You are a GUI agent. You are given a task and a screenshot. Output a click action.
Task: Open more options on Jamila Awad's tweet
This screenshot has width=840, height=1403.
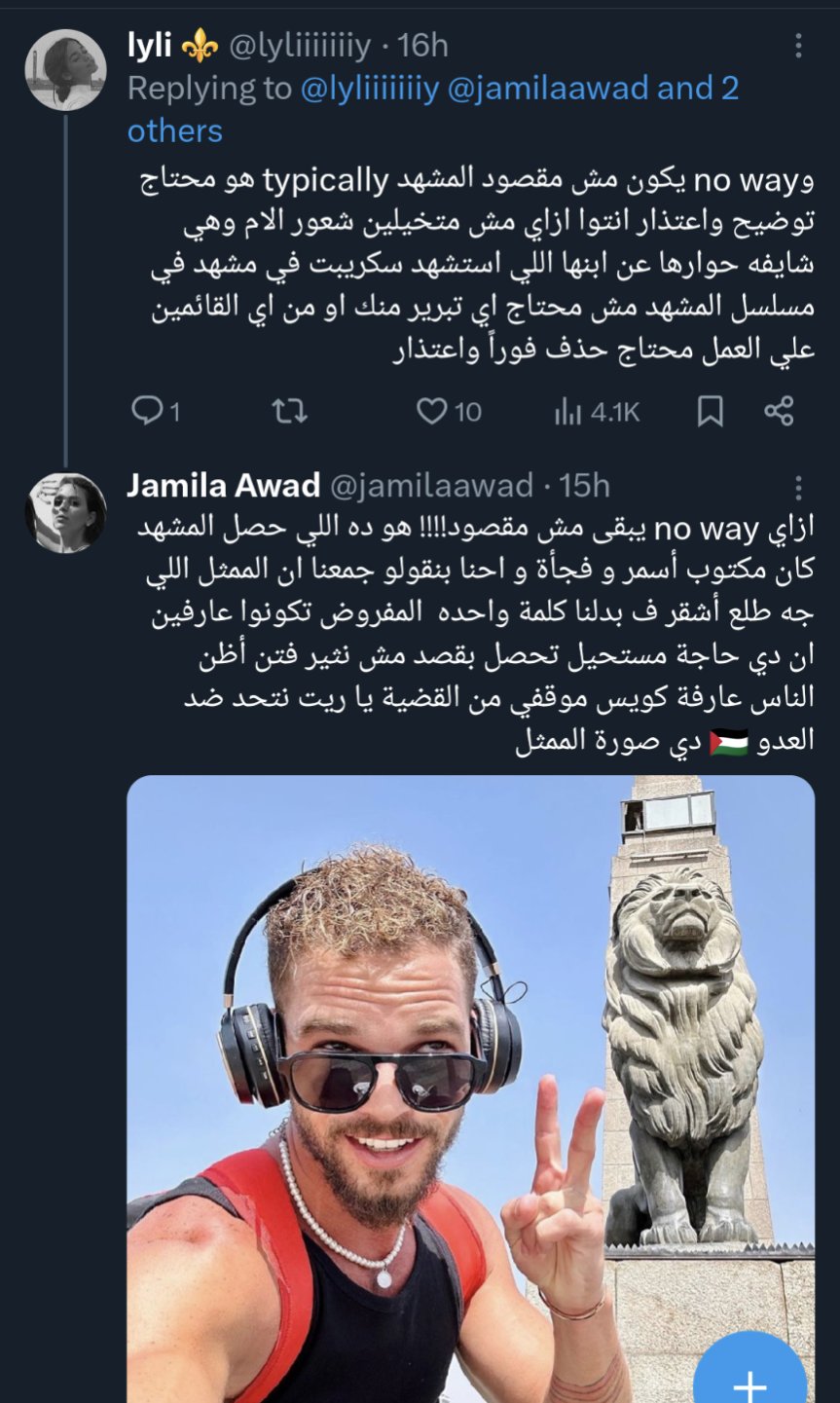click(798, 488)
